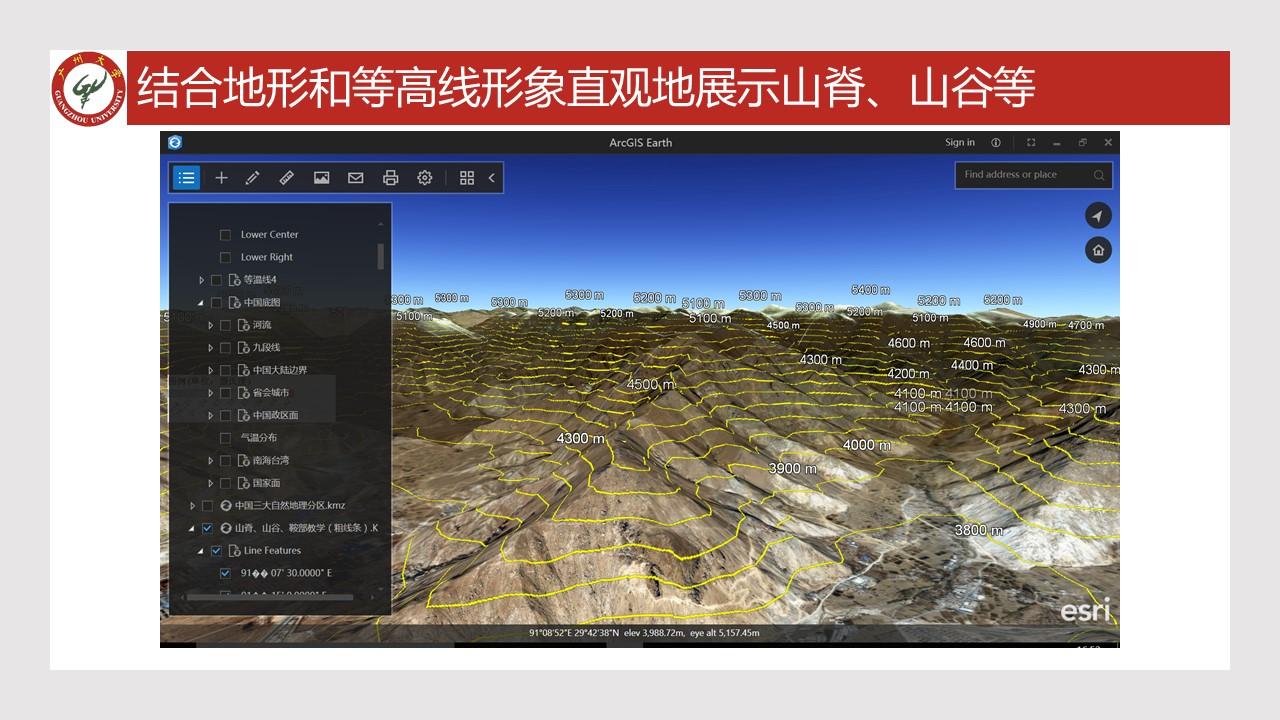The height and width of the screenshot is (720, 1280).
Task: Select the 中国大陆边界 layer name
Action: 280,370
